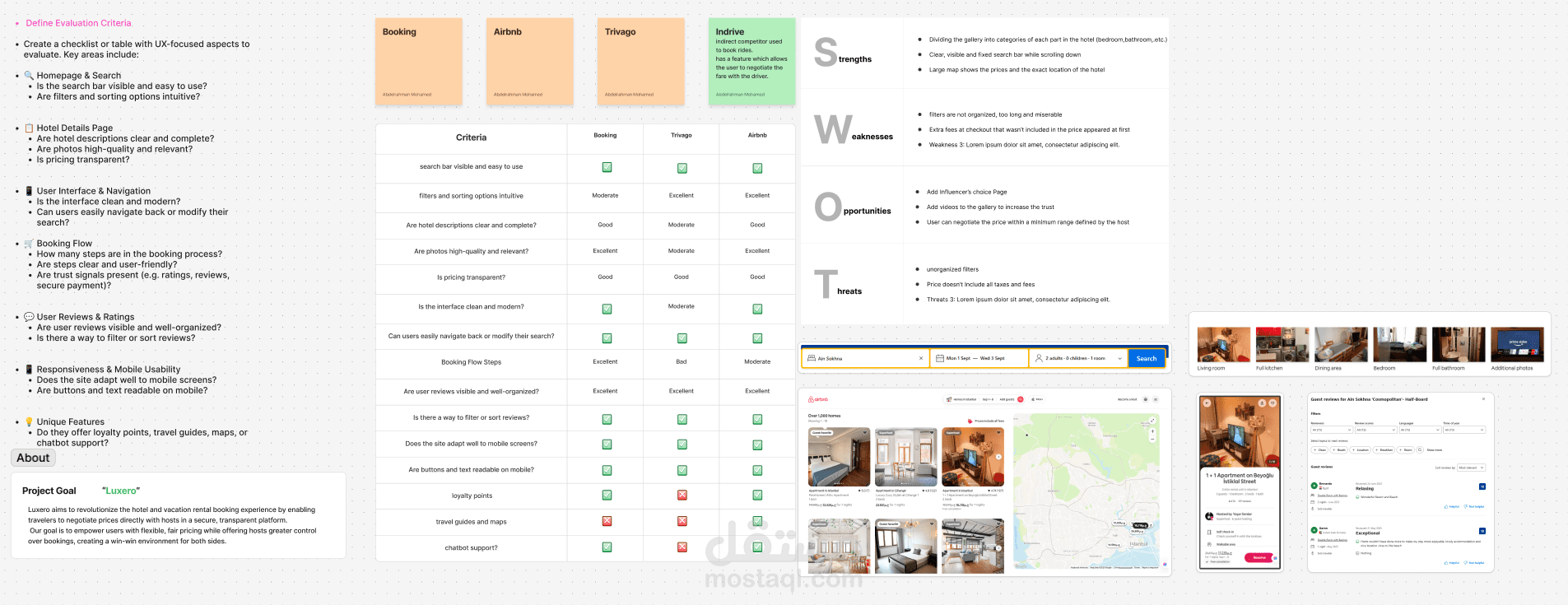Click Airbnb's checkmark for clean and modern interface
1568x605 pixels.
(757, 309)
